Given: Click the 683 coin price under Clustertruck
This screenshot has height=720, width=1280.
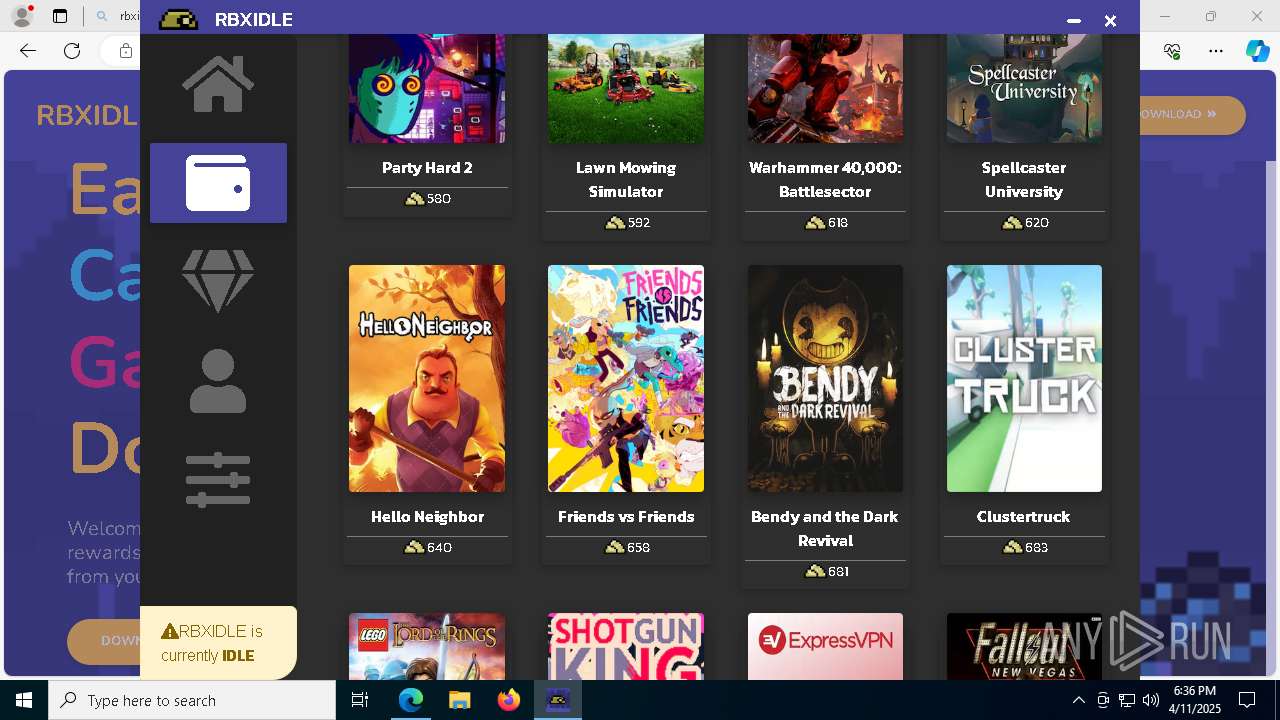Looking at the screenshot, I should (x=1025, y=547).
